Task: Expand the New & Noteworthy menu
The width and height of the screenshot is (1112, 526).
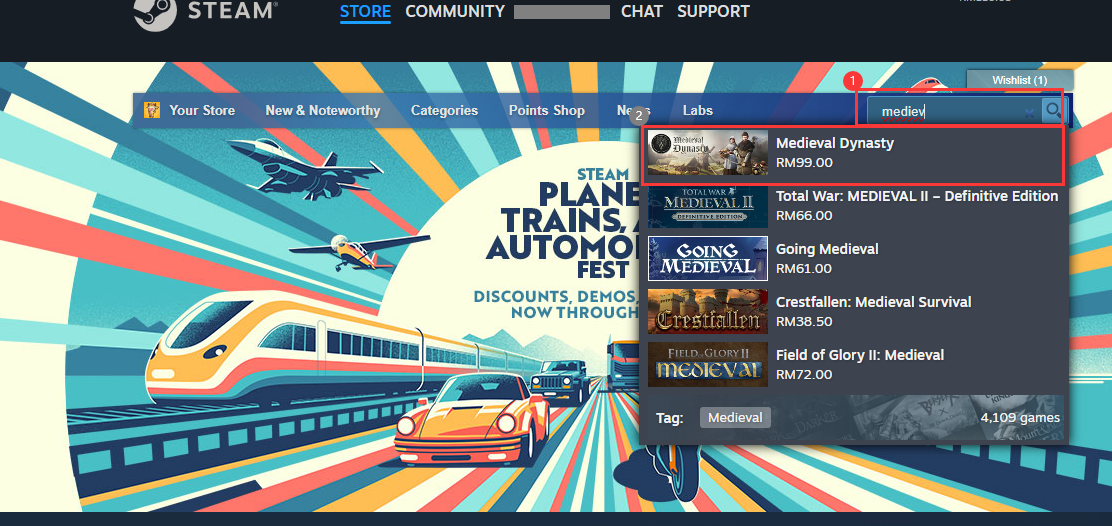Action: pos(323,111)
